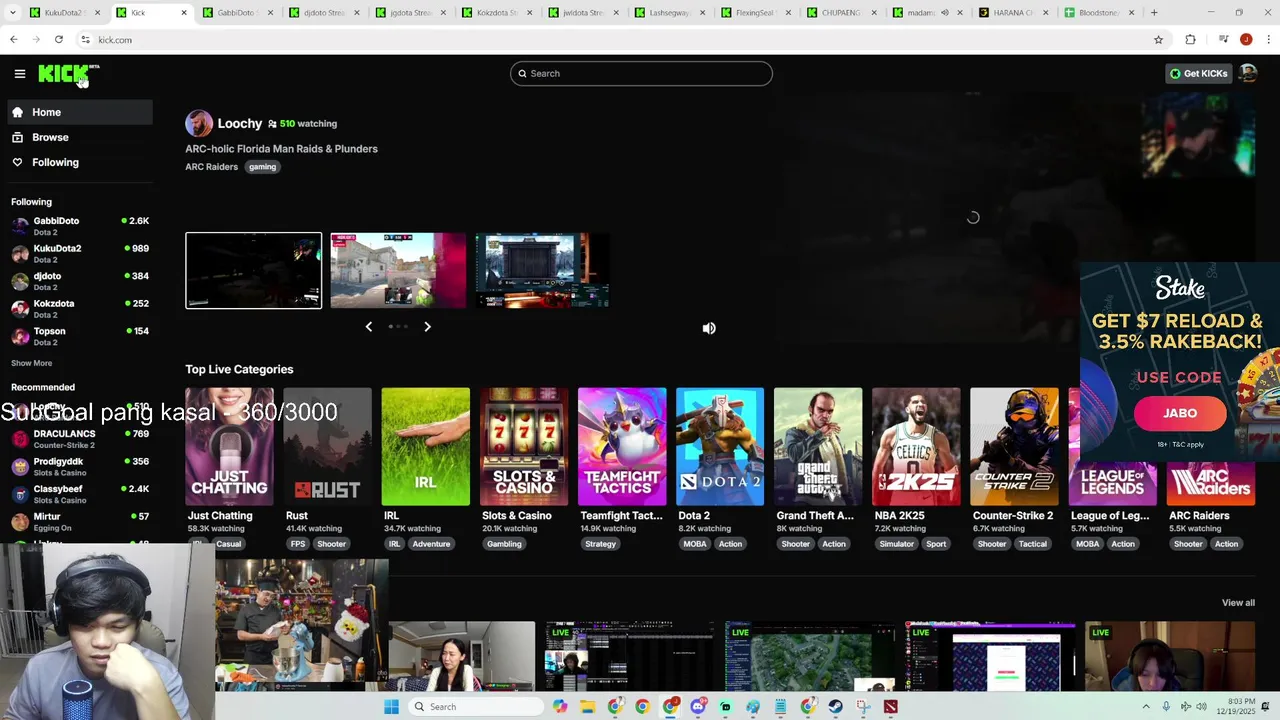Click Get KICKs button

[1198, 73]
